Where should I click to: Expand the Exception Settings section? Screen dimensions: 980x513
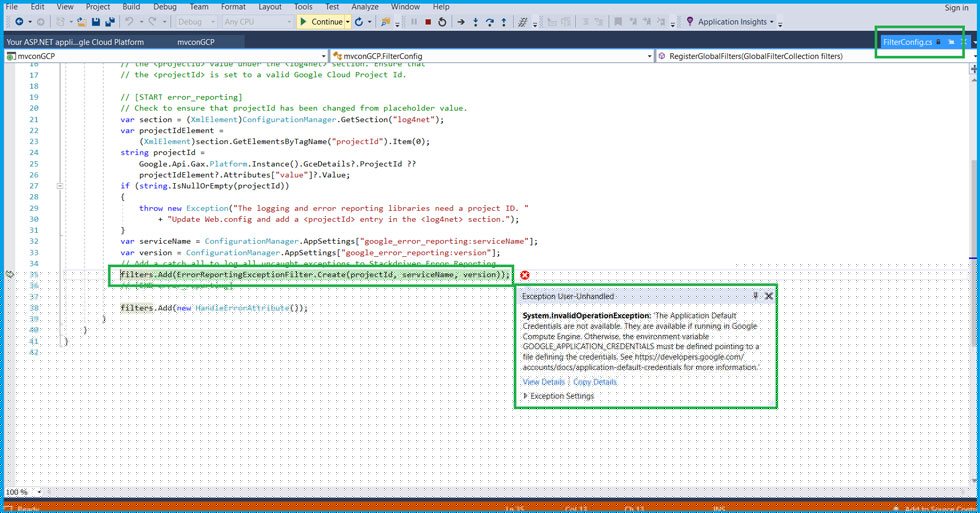[558, 396]
